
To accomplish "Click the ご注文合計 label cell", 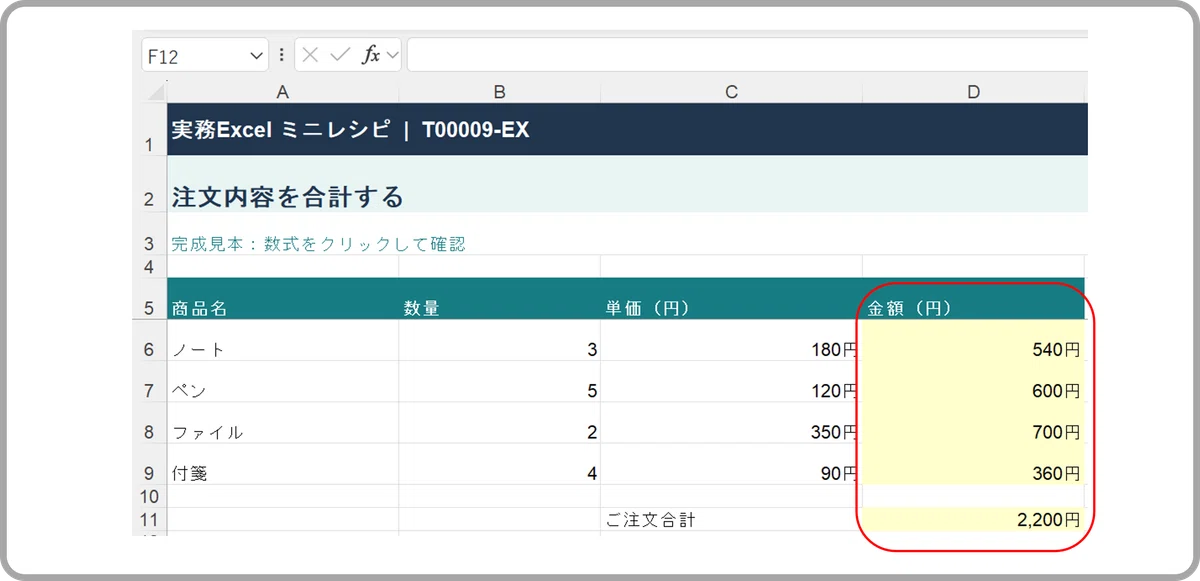I will coord(731,520).
